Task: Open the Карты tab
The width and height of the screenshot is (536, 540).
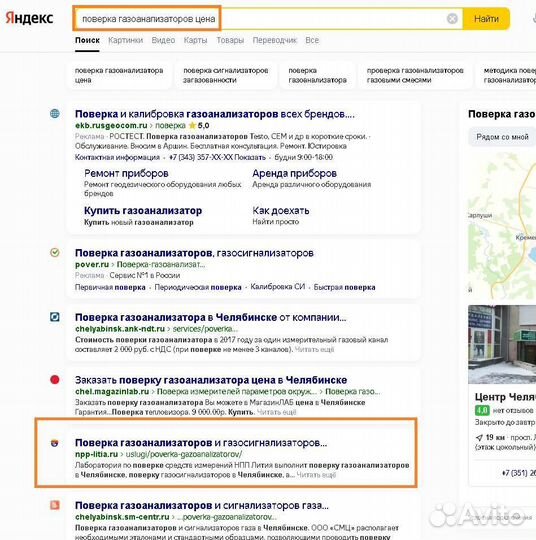Action: click(x=195, y=40)
